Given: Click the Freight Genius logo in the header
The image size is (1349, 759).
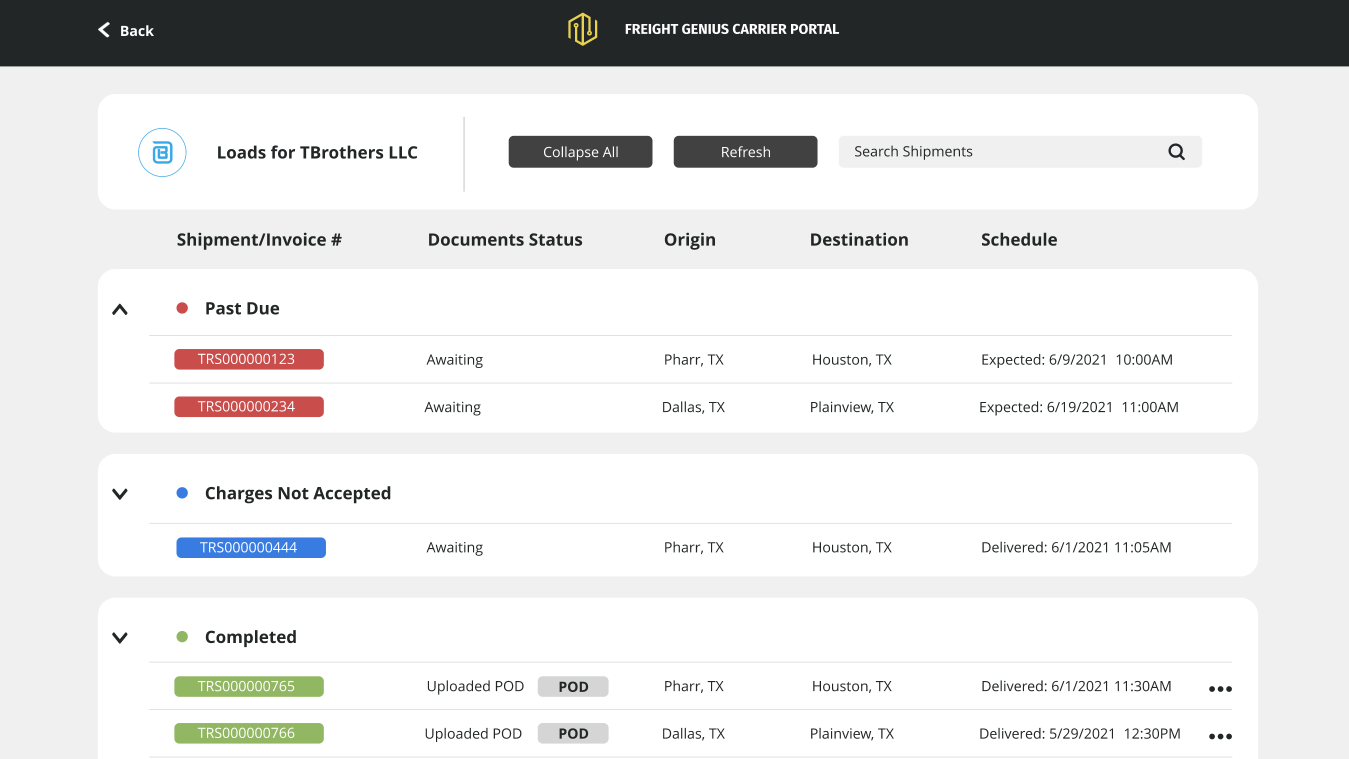Looking at the screenshot, I should [x=583, y=29].
